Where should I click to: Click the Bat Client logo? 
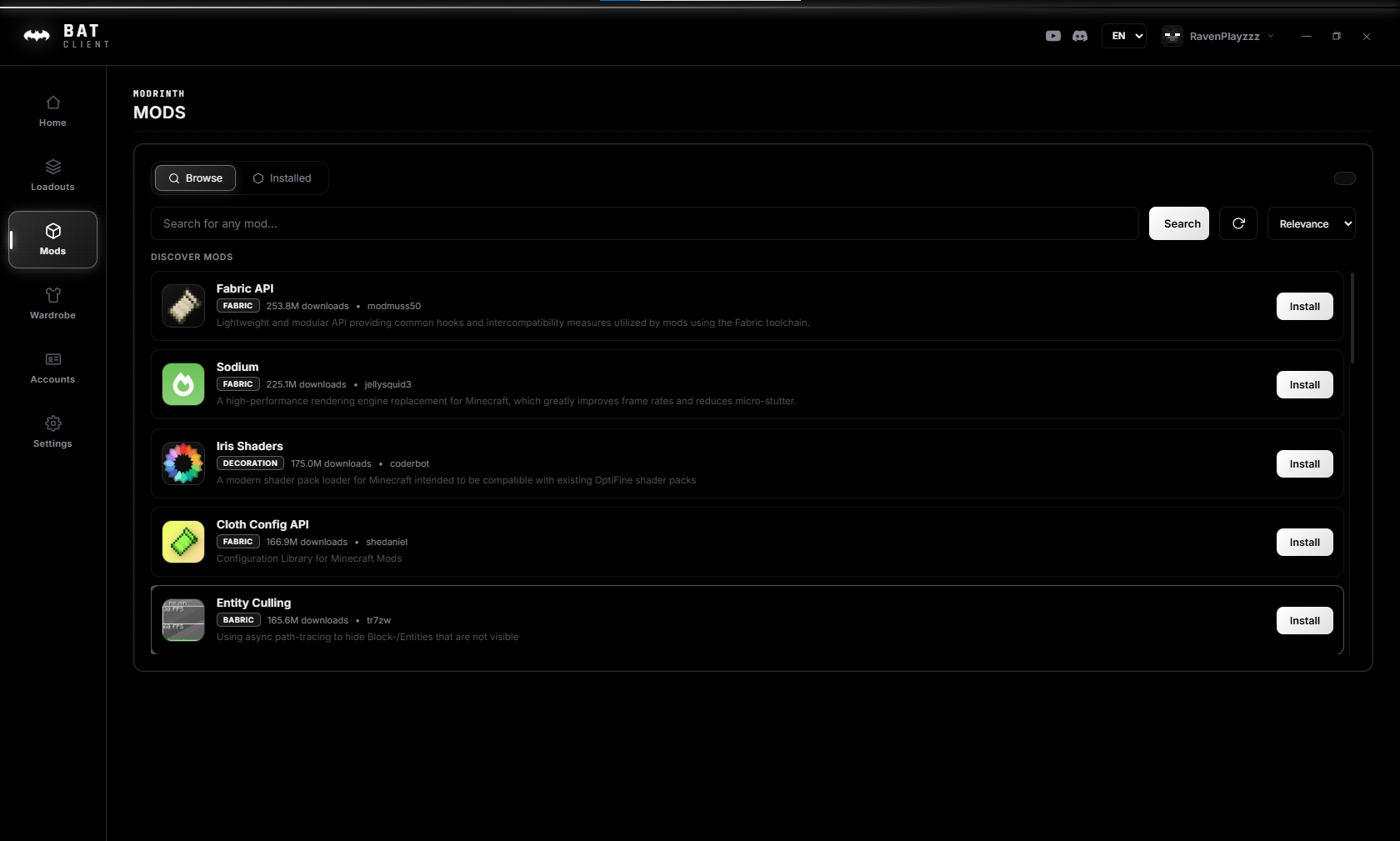pyautogui.click(x=66, y=36)
